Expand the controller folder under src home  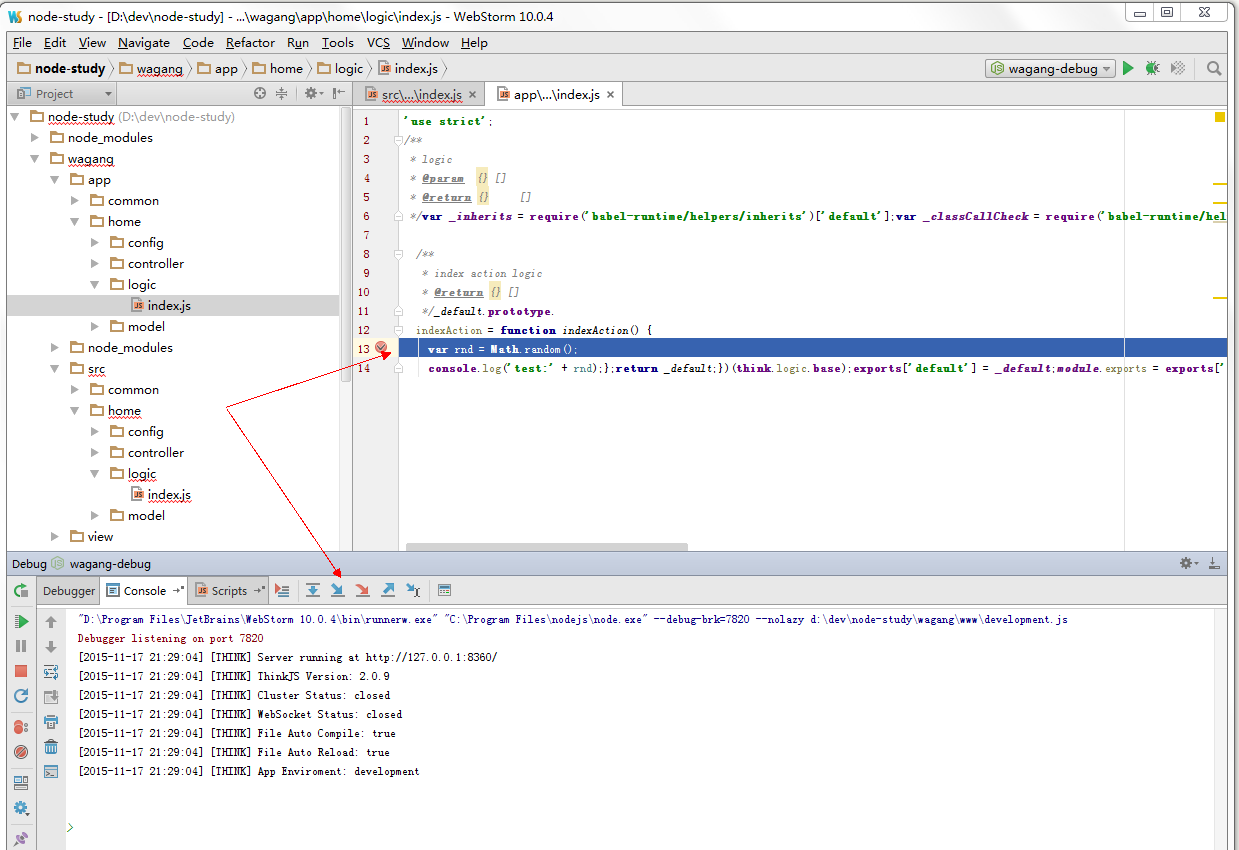[x=95, y=452]
